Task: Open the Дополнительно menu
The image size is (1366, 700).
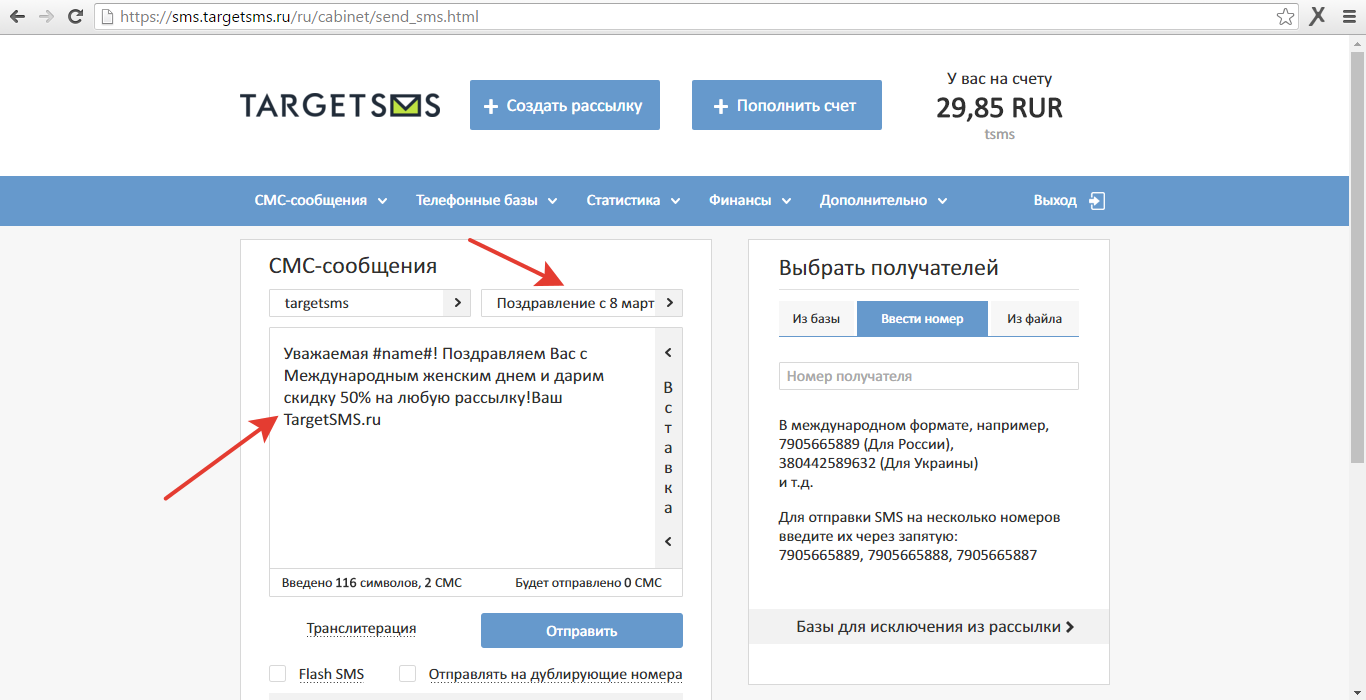Action: click(884, 200)
